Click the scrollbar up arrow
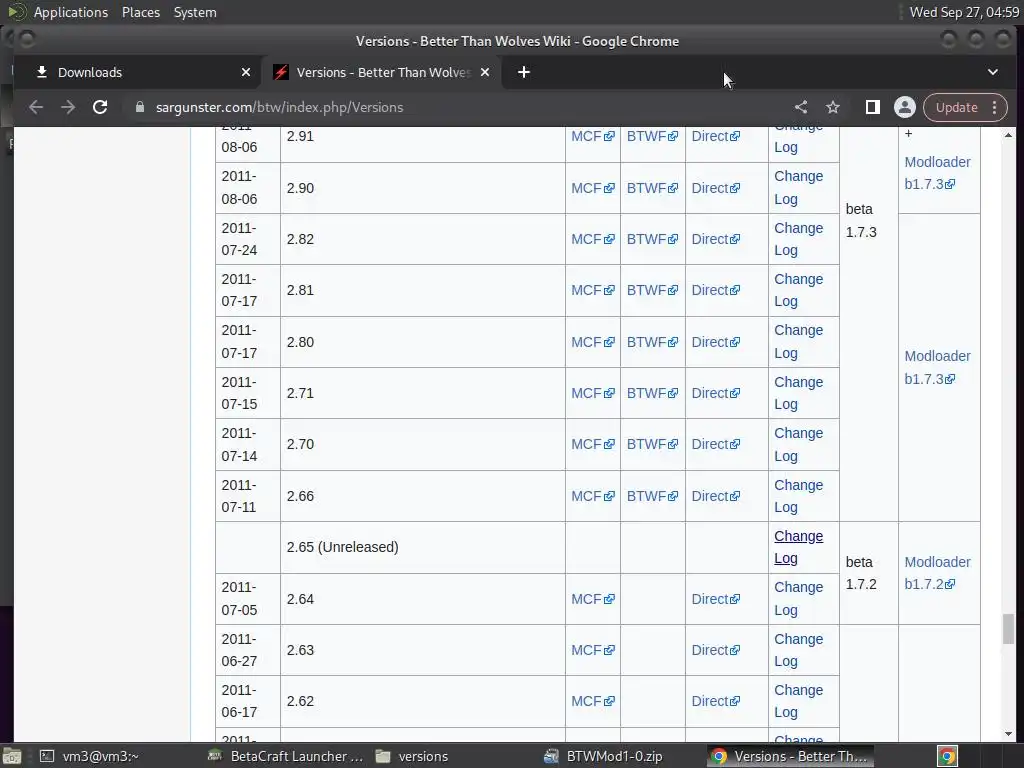1024x768 pixels. click(1008, 135)
